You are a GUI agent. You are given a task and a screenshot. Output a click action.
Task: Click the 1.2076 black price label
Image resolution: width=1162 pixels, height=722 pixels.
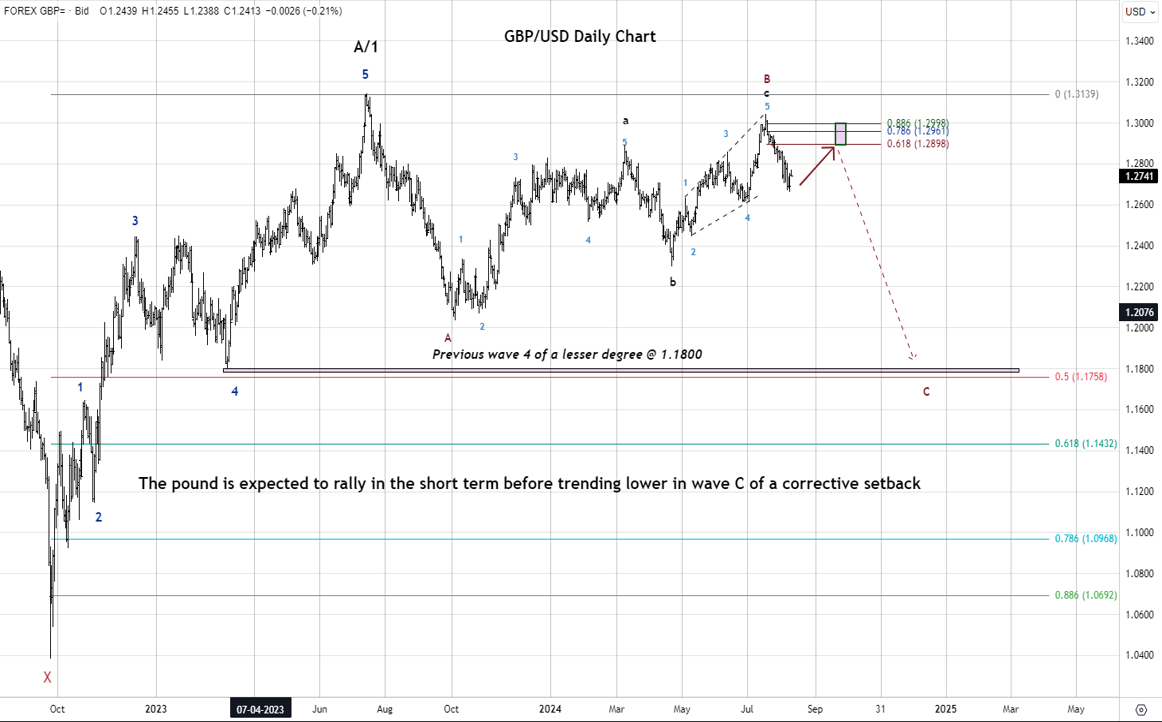coord(1140,312)
